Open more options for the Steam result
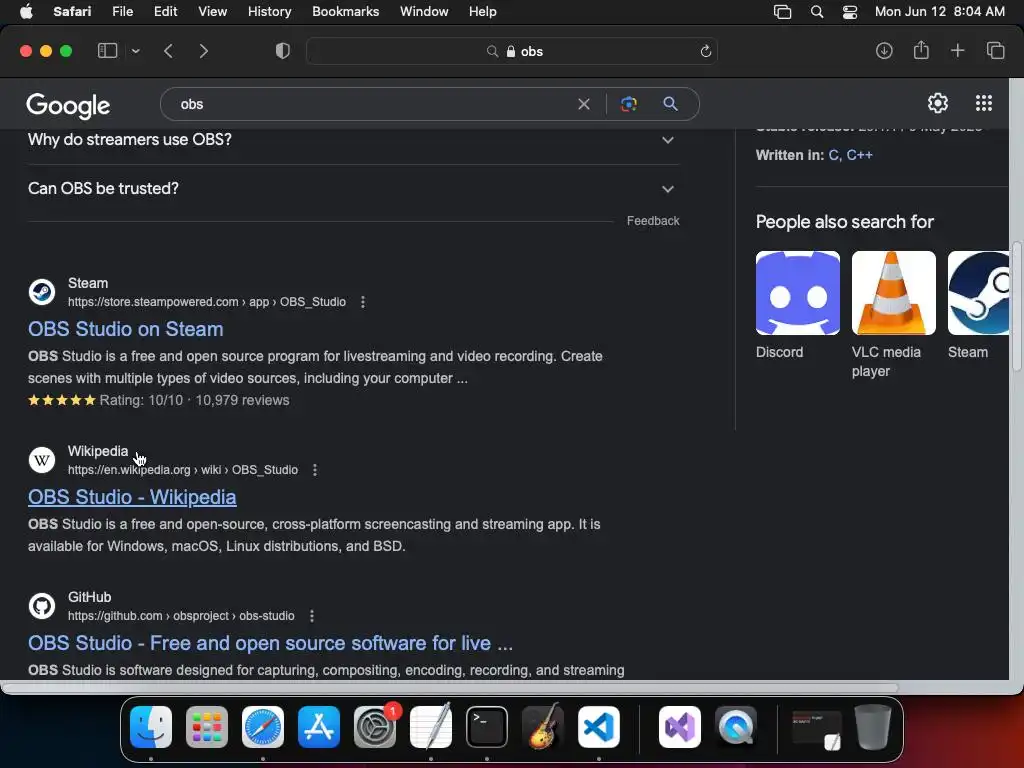Viewport: 1024px width, 768px height. point(363,302)
